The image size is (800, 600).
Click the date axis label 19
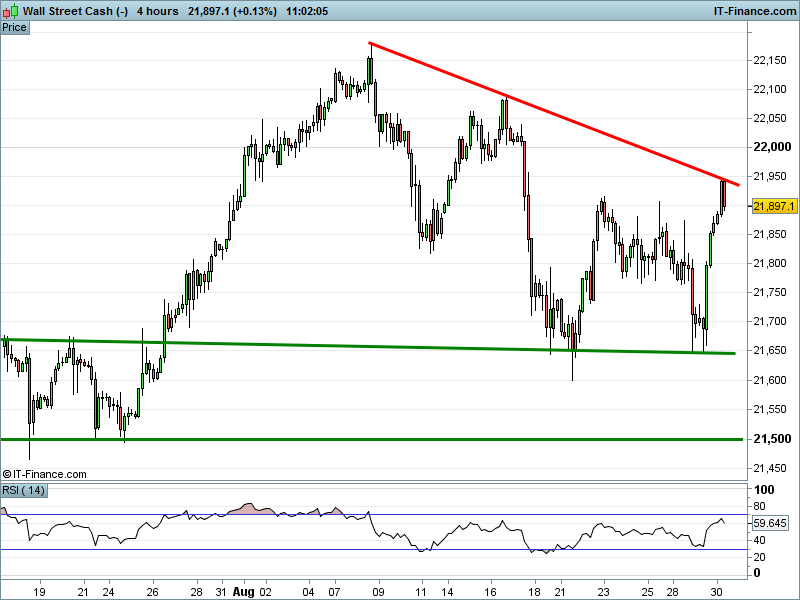(x=39, y=592)
